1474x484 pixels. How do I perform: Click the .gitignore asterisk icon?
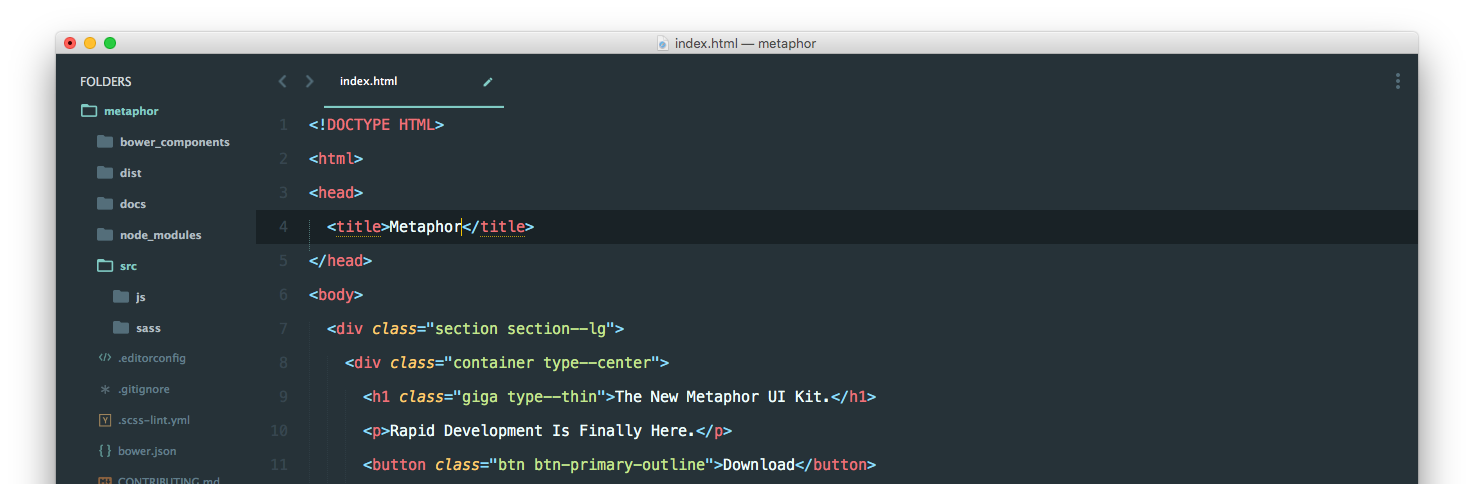[x=105, y=389]
